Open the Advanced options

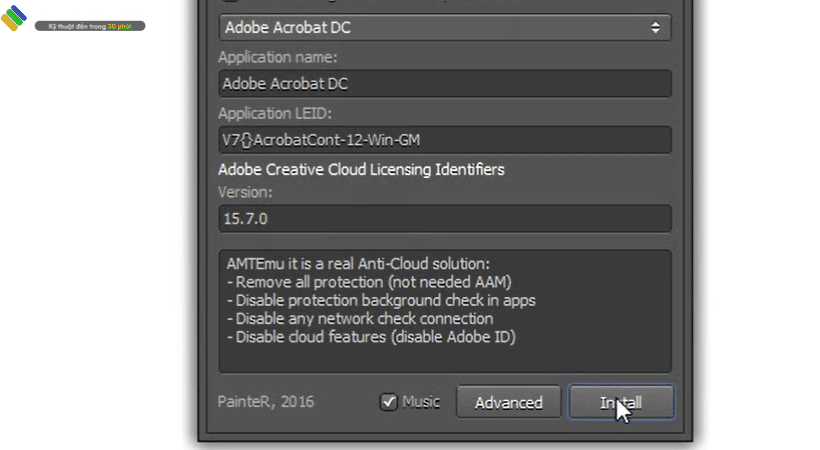(508, 403)
